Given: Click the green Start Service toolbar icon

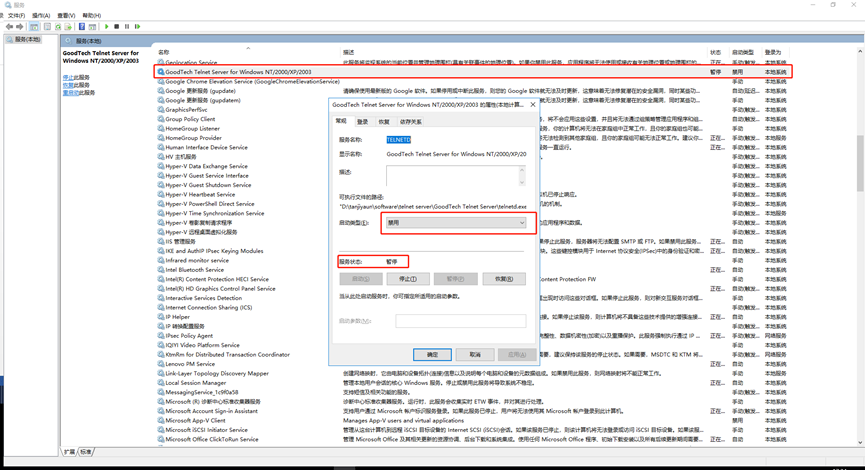Looking at the screenshot, I should tap(106, 26).
